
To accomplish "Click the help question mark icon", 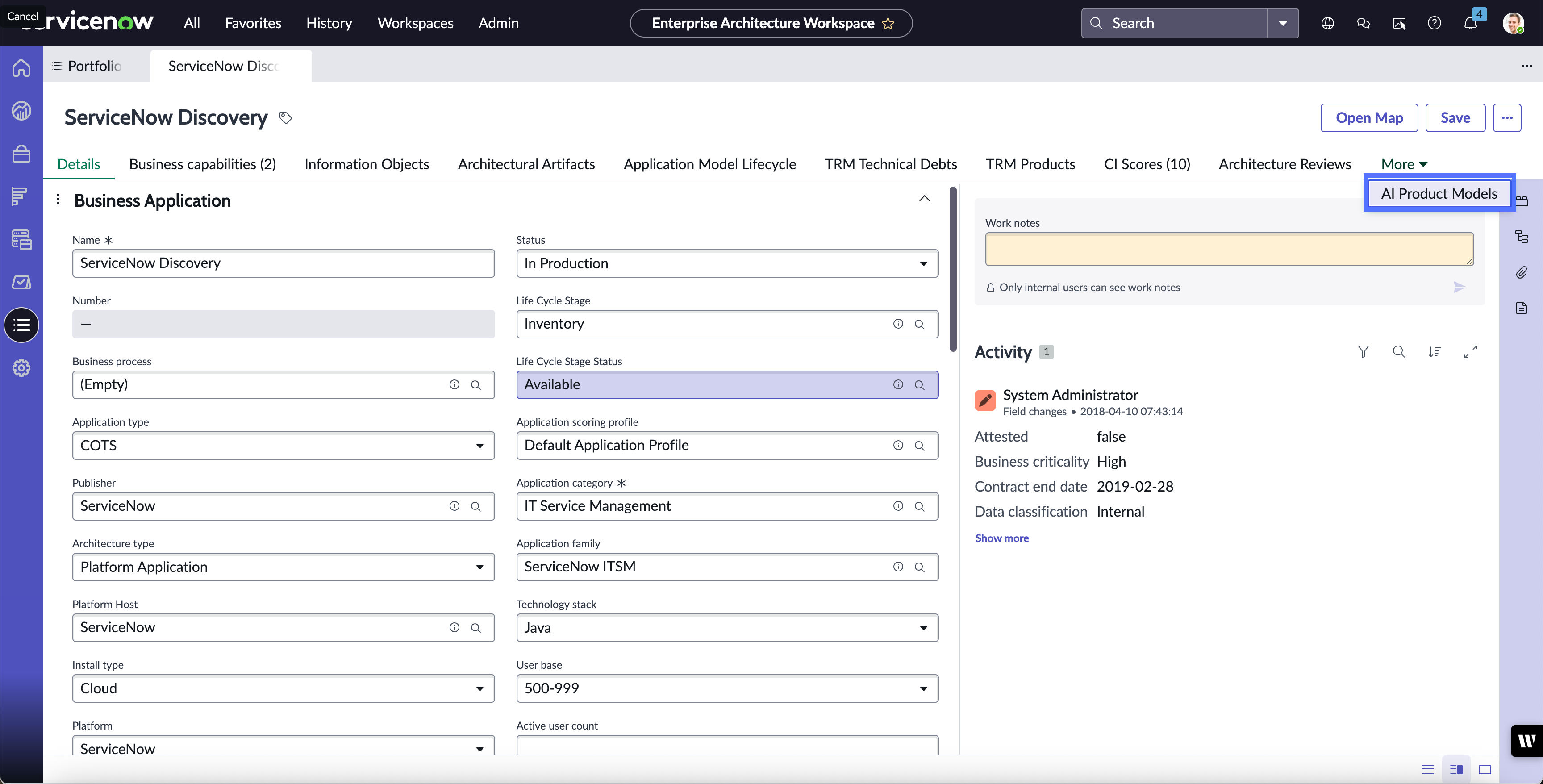I will point(1434,23).
